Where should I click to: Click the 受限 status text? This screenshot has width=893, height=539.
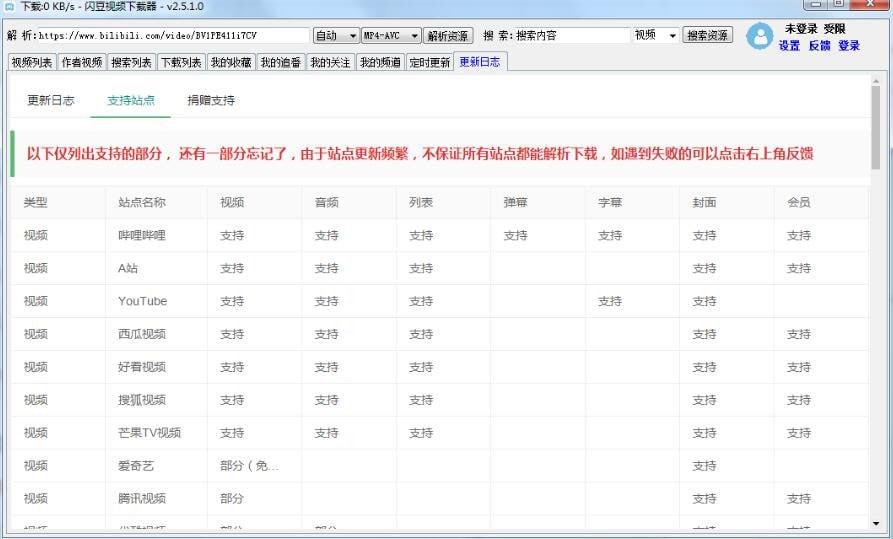coord(834,28)
